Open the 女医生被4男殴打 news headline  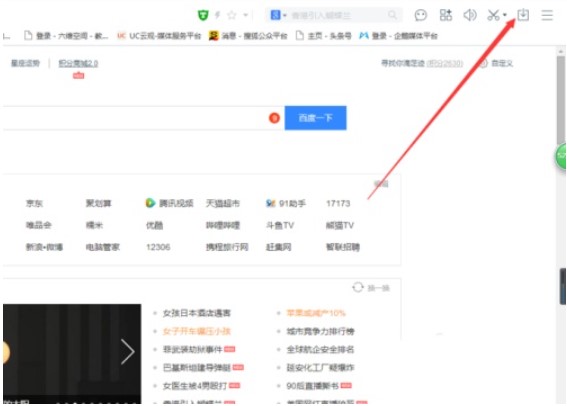195,386
